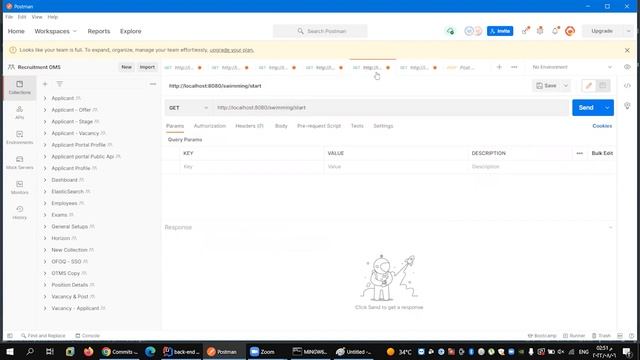Switch to the Authorization tab

[209, 126]
